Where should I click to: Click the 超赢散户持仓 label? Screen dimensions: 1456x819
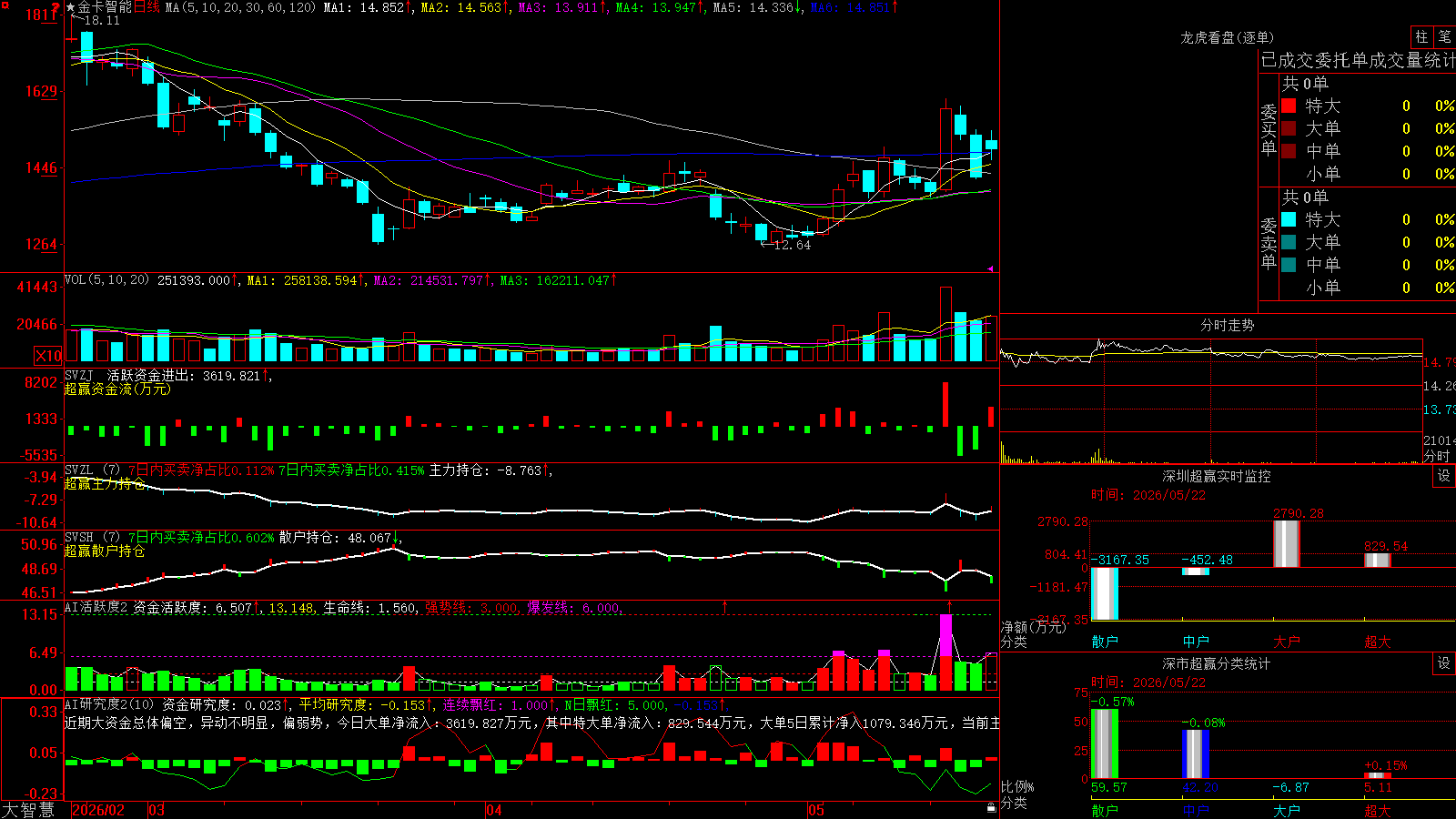[x=105, y=551]
